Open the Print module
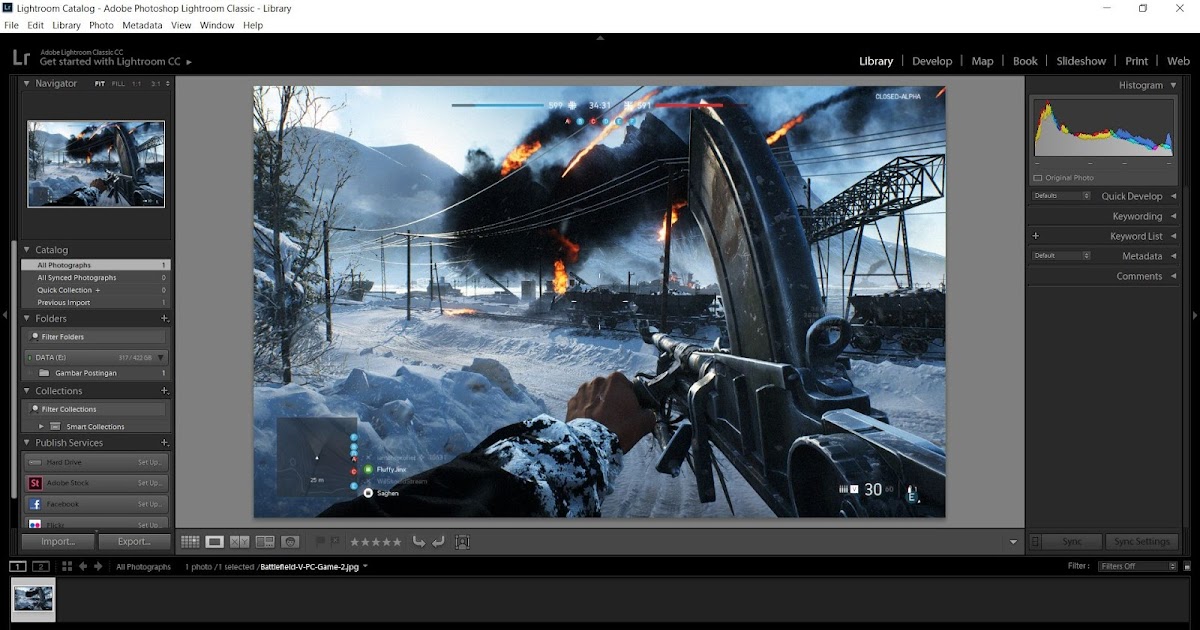 (x=1136, y=61)
